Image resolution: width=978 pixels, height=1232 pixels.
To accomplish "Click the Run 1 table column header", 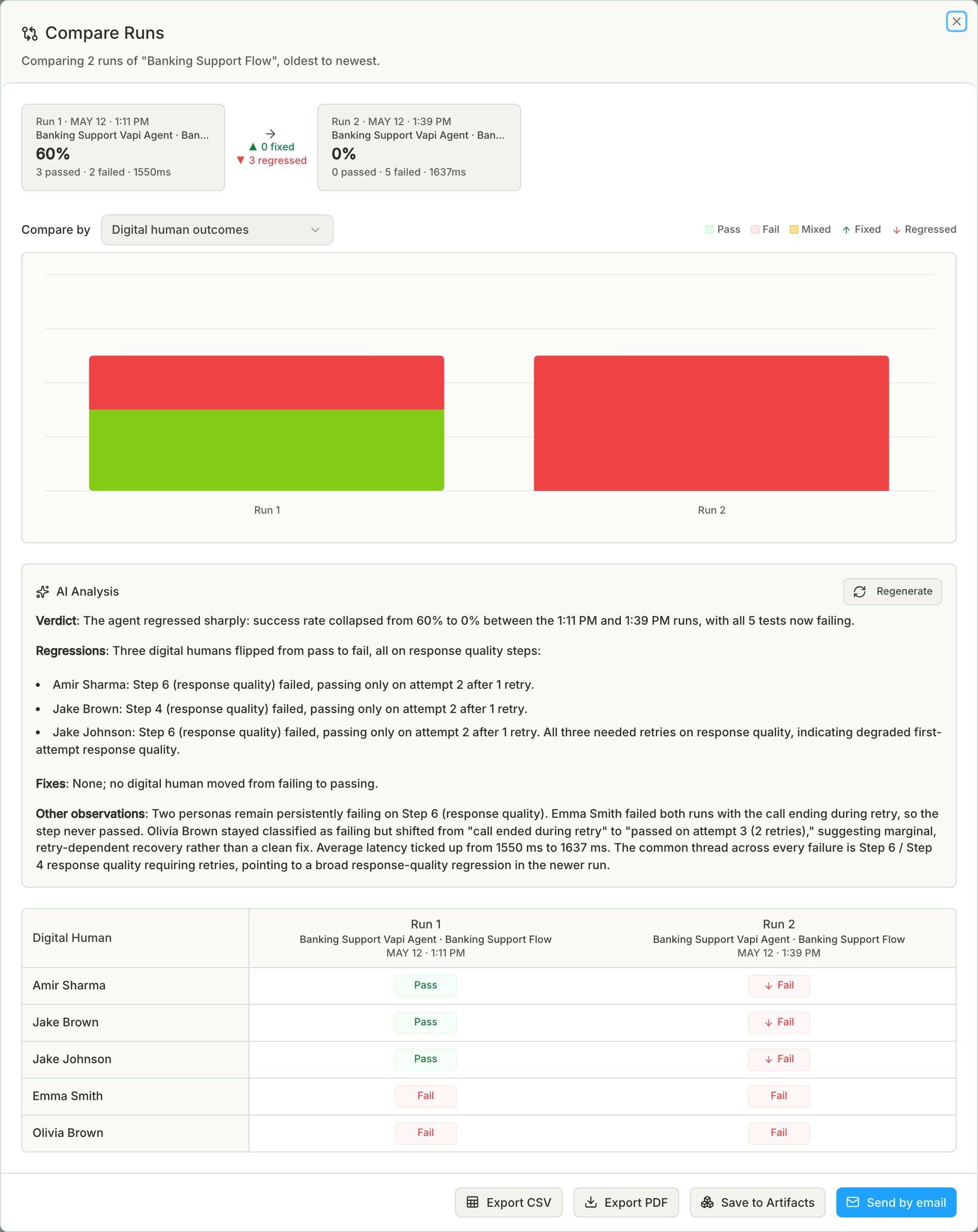I will point(425,938).
